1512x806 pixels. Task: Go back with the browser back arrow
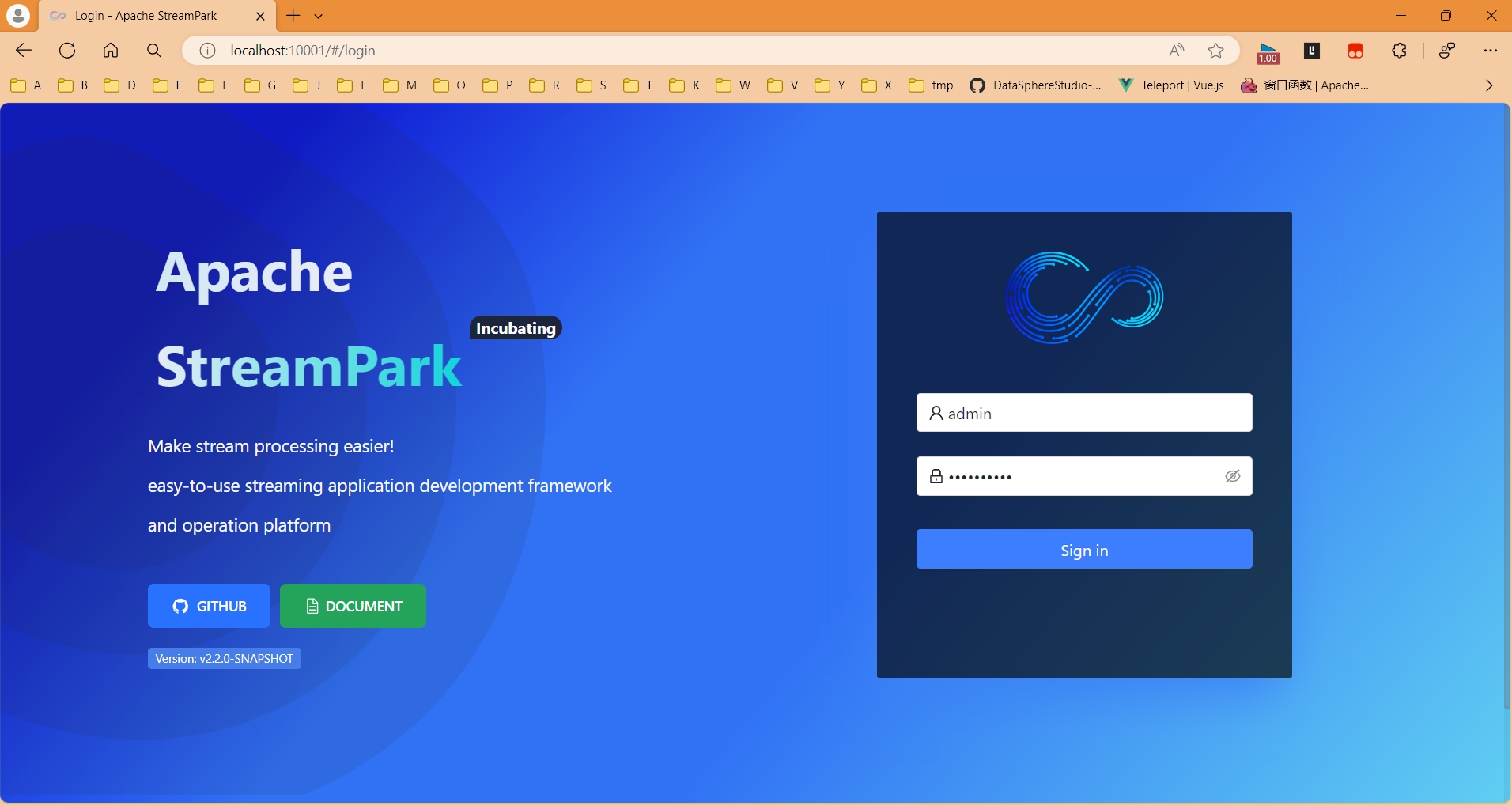(x=24, y=51)
